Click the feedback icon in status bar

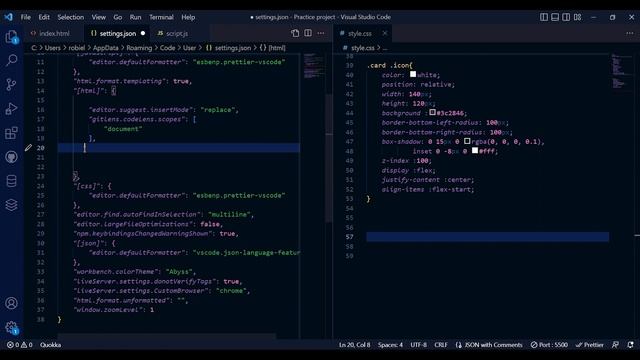pyautogui.click(x=616, y=345)
